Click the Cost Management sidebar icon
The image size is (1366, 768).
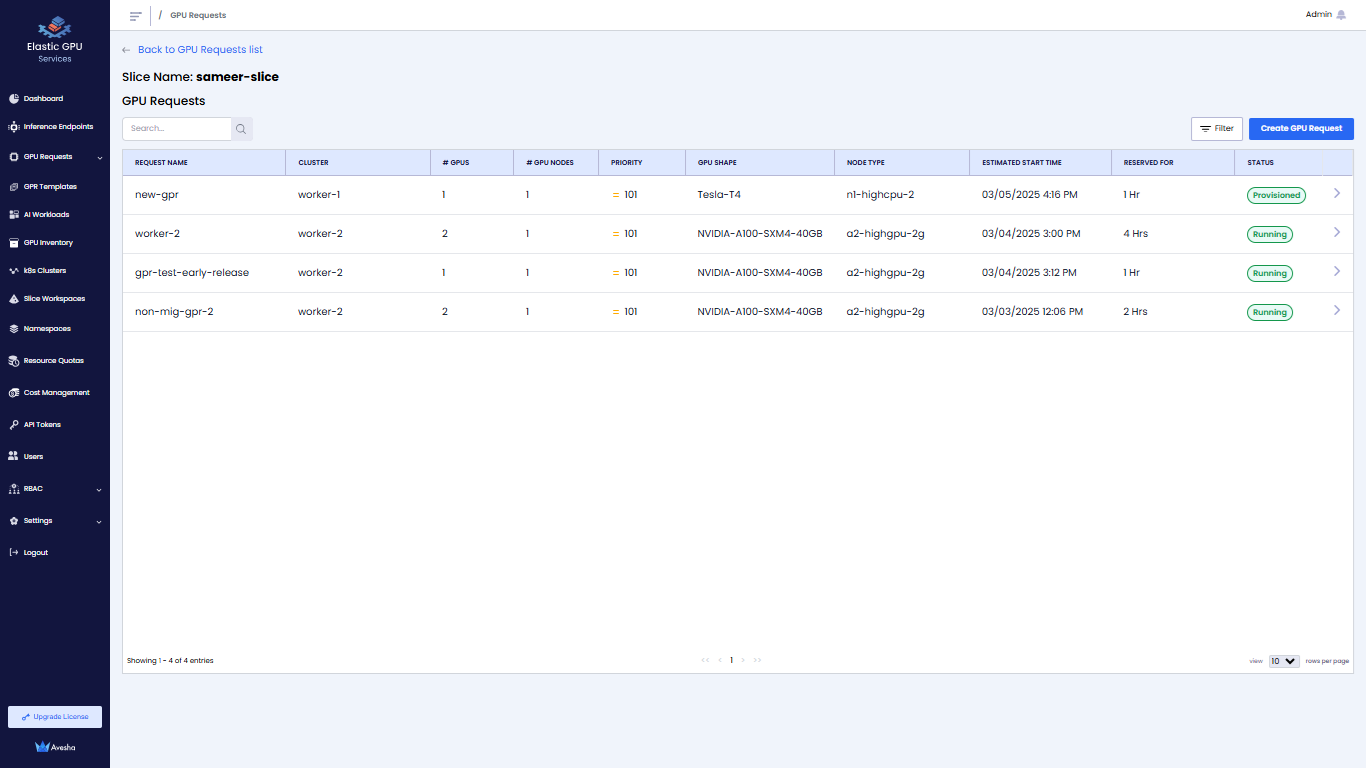click(14, 393)
